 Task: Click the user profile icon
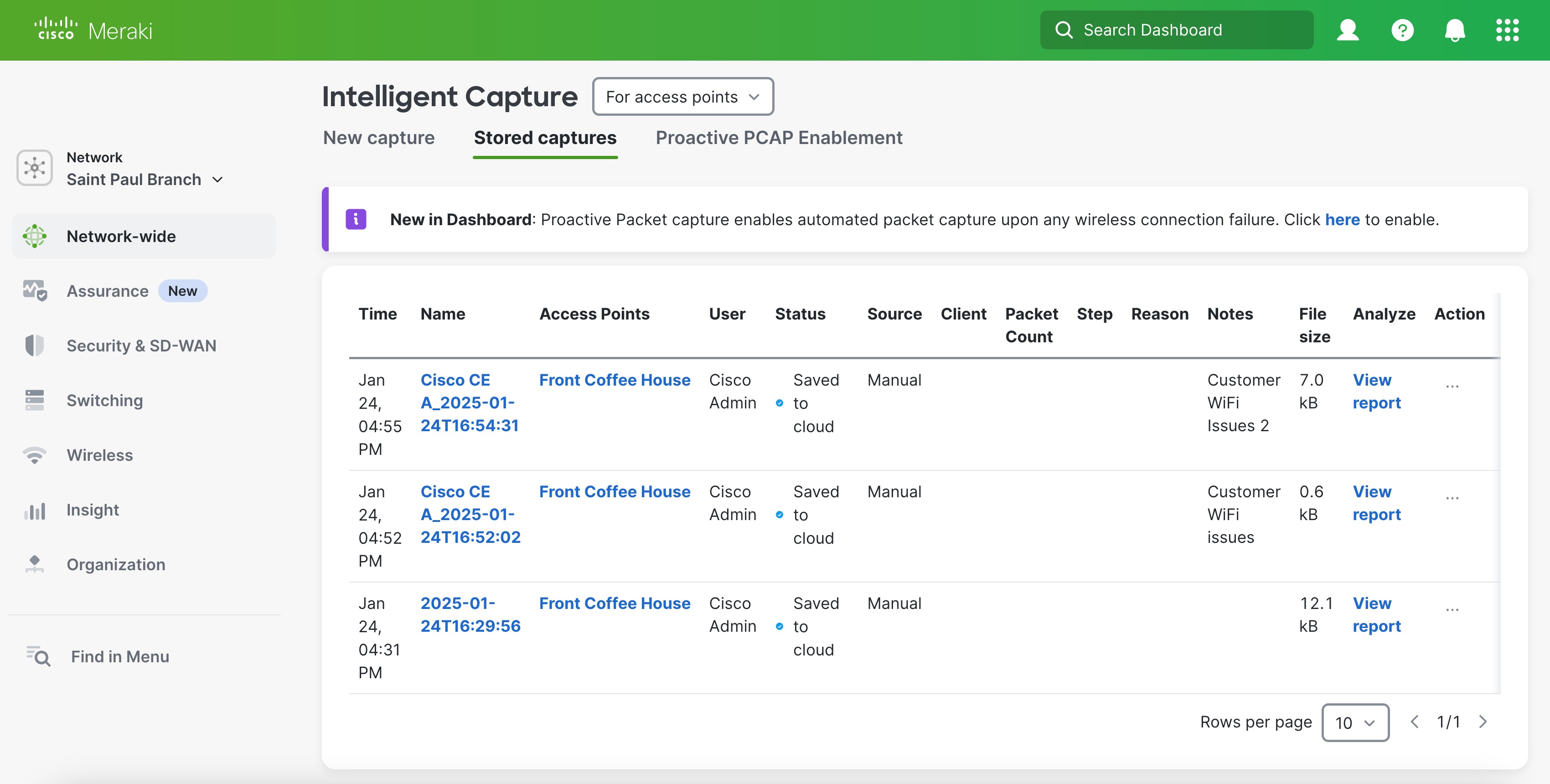(x=1348, y=30)
